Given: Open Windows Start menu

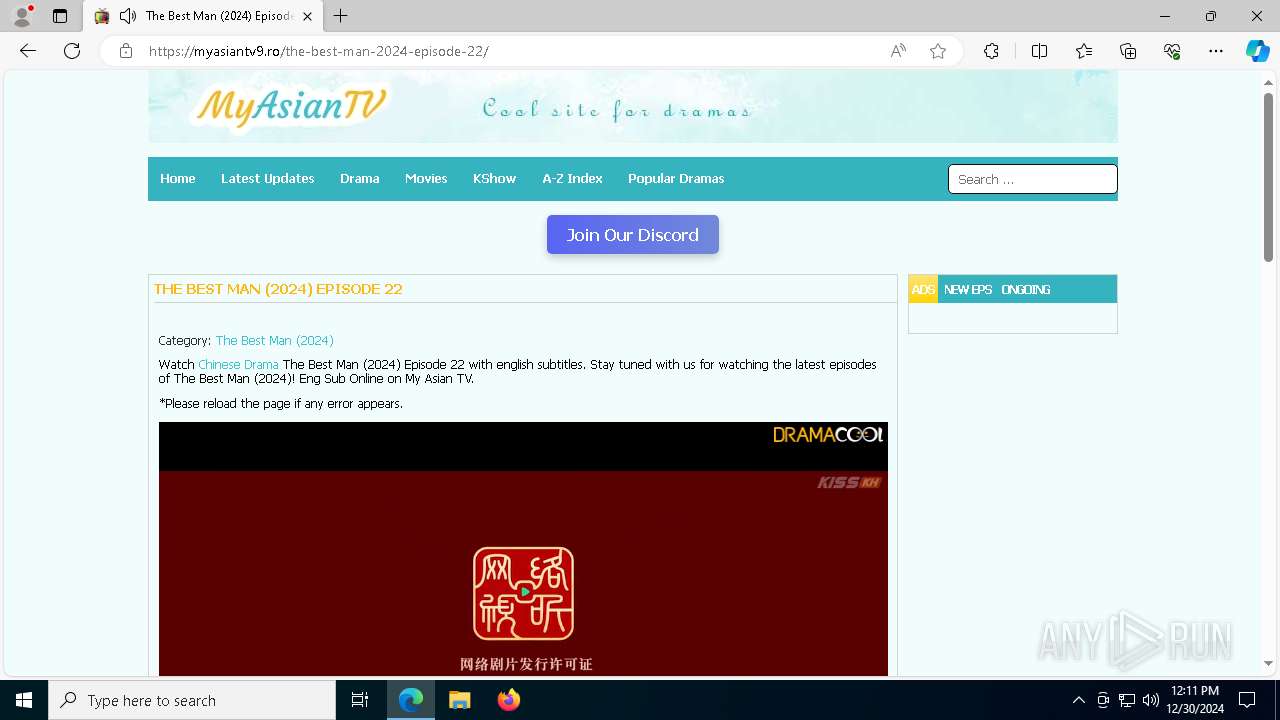Looking at the screenshot, I should (24, 700).
